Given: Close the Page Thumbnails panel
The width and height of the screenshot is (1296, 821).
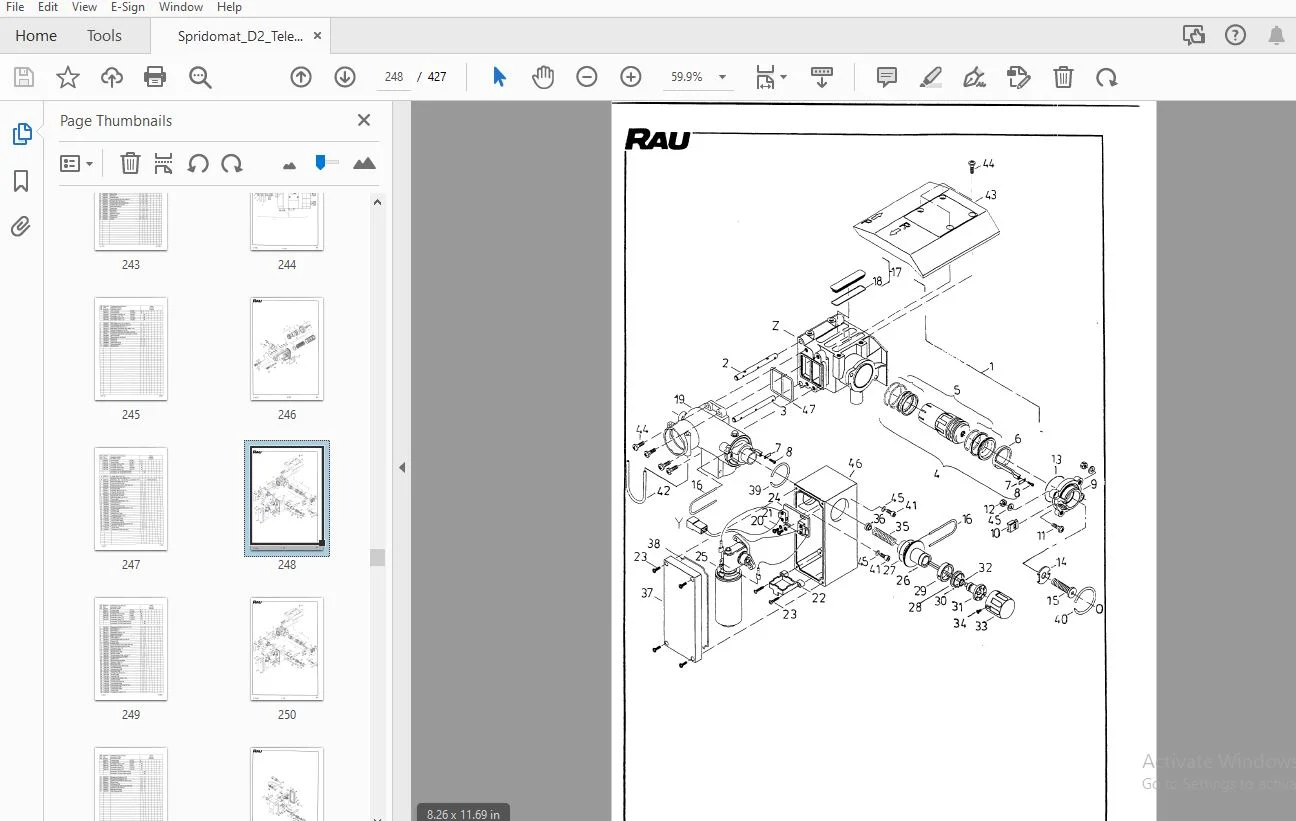Looking at the screenshot, I should pos(364,120).
